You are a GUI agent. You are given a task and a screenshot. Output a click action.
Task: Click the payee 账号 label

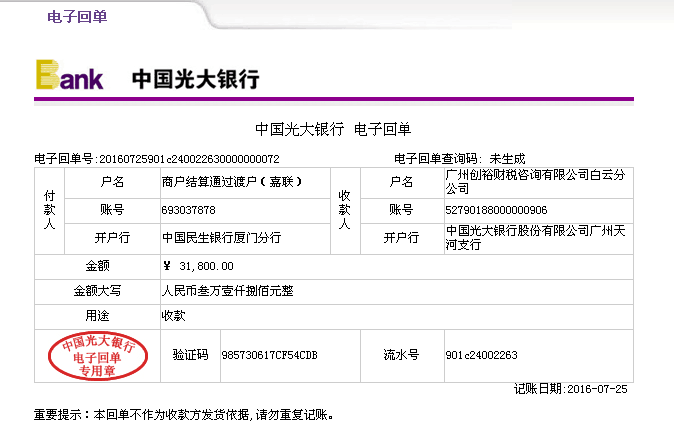(x=401, y=210)
